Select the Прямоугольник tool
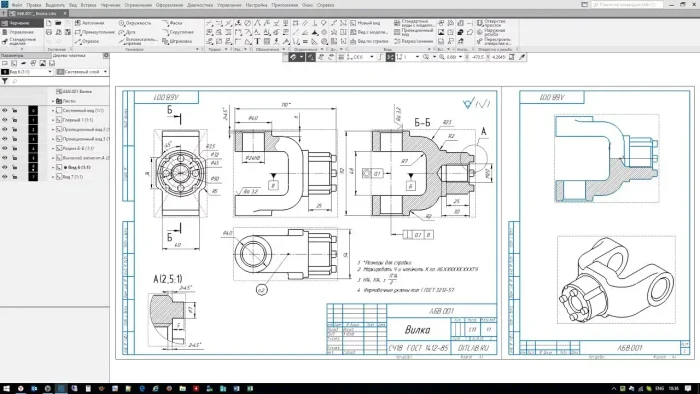Screen dimensions: 700x394 [95, 32]
